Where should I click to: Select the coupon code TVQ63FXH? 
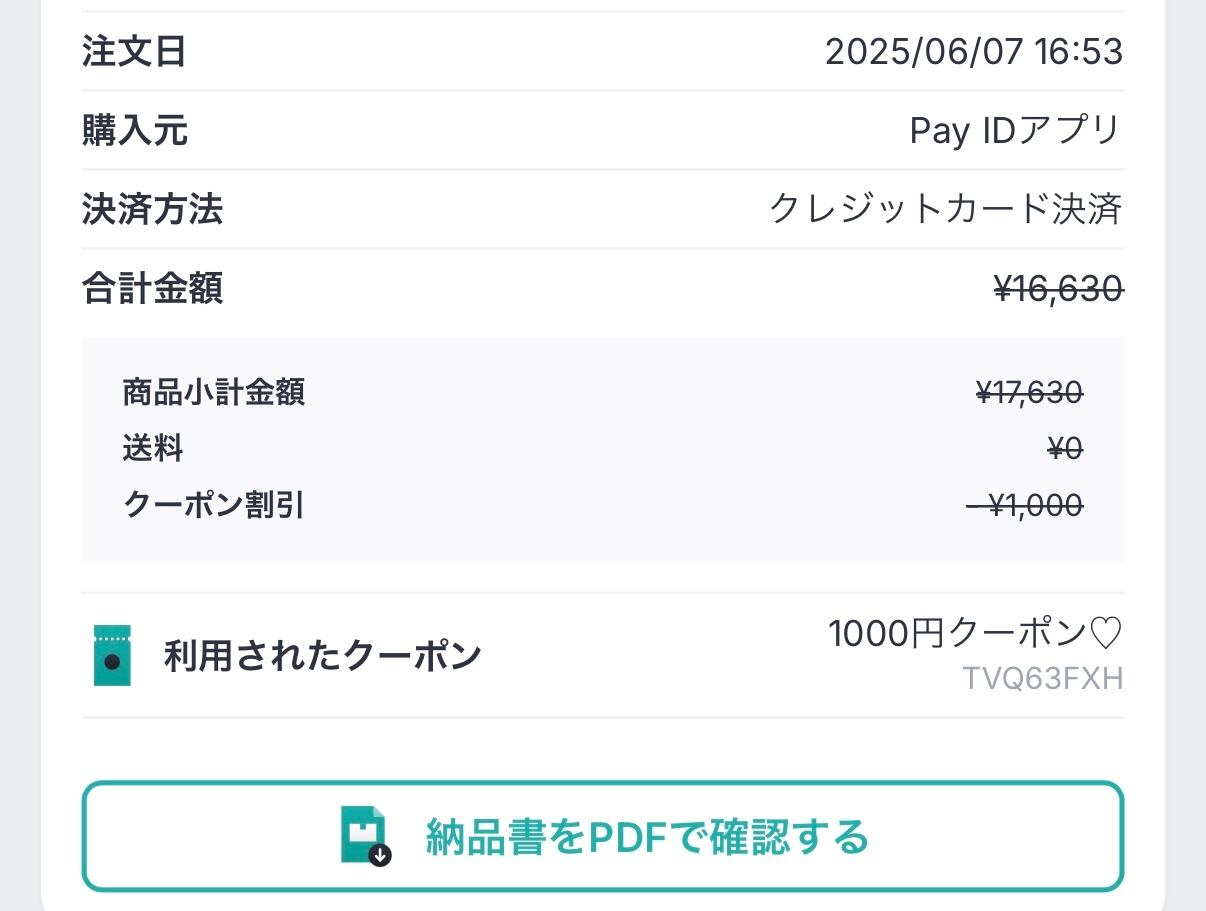pyautogui.click(x=1042, y=679)
